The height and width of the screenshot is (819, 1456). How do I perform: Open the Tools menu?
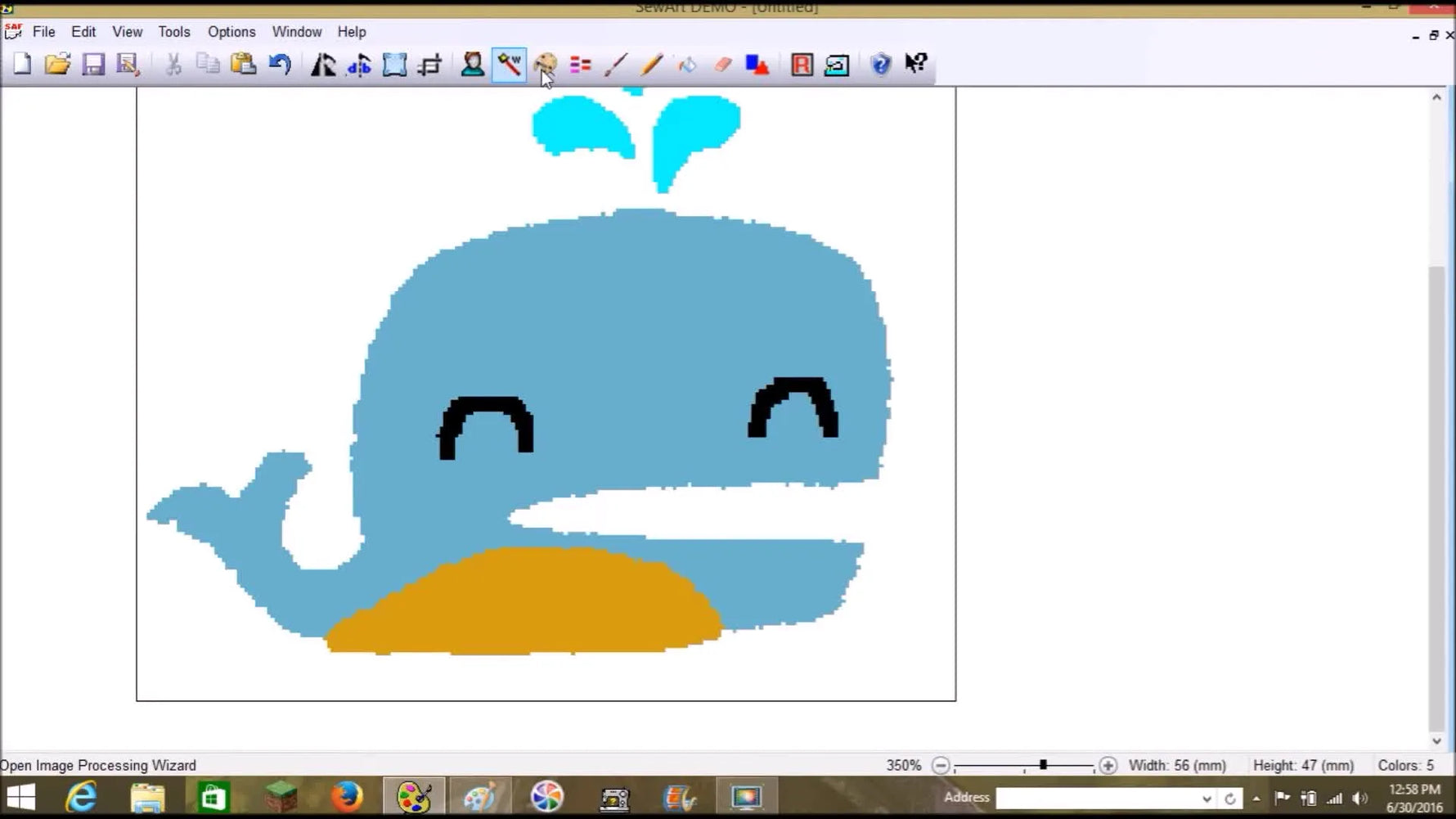coord(174,32)
